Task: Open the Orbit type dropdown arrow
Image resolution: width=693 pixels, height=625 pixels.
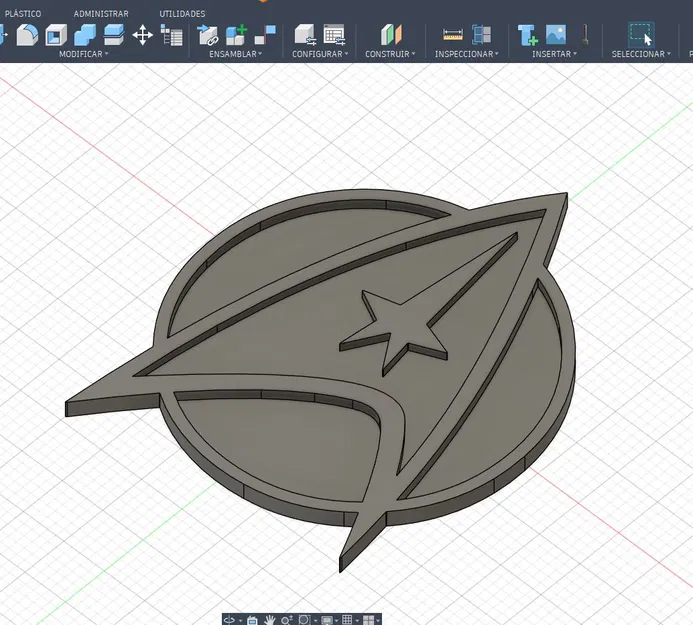Action: pyautogui.click(x=240, y=621)
